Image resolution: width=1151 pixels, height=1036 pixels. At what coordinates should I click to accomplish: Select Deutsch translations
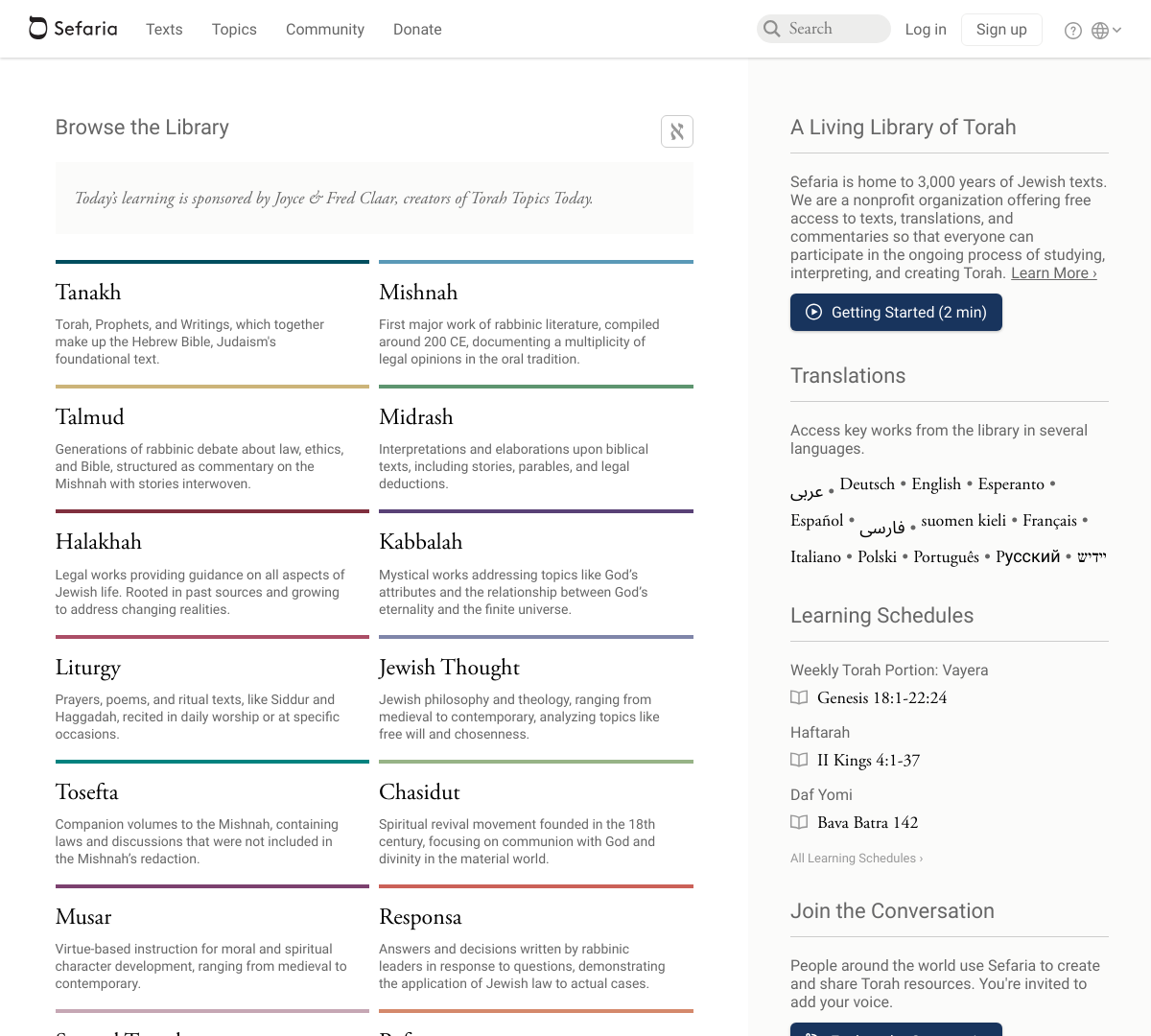coord(867,484)
